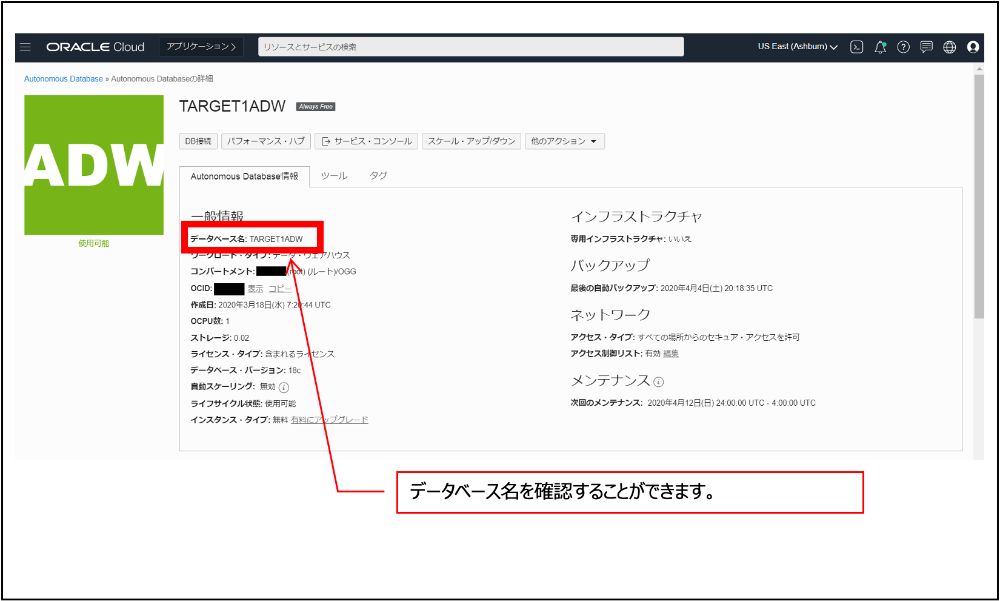The image size is (1000, 601).
Task: Click the ライフサイクル状態: 使用可能 text
Action: [243, 404]
